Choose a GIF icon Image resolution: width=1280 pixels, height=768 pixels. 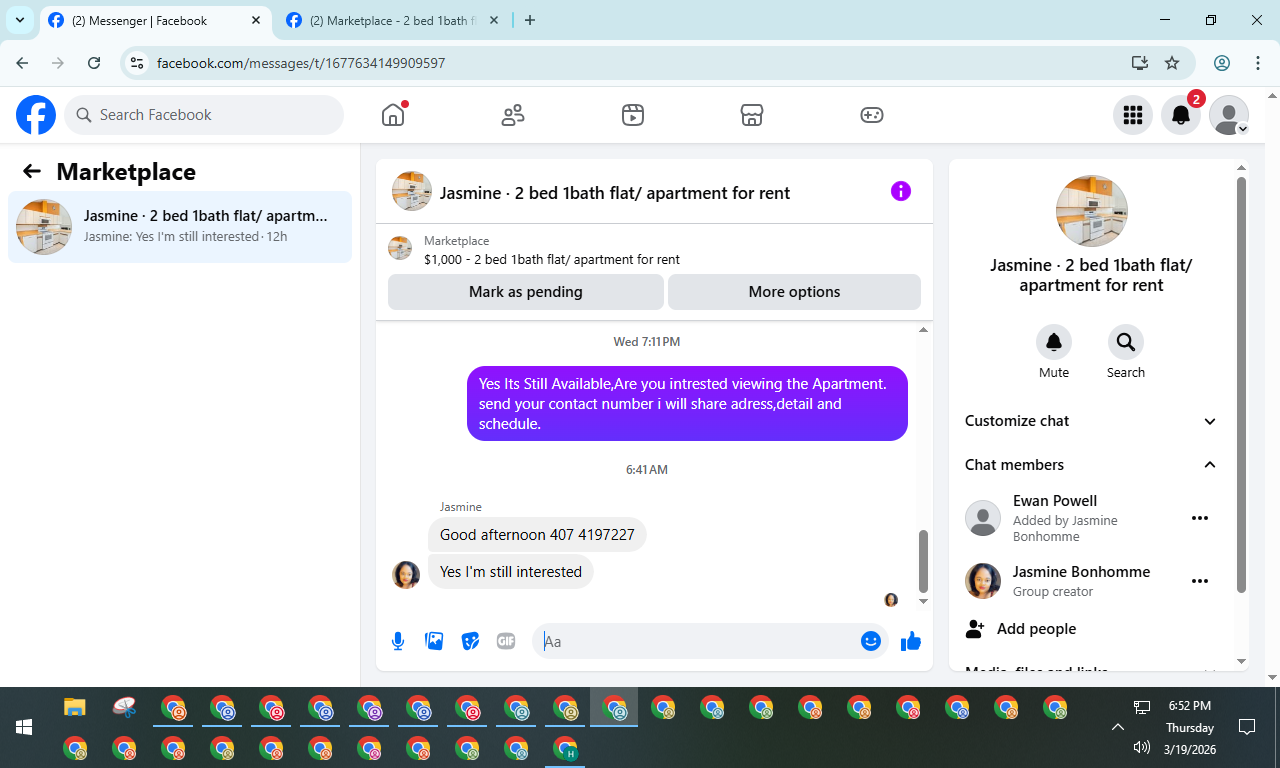[506, 641]
